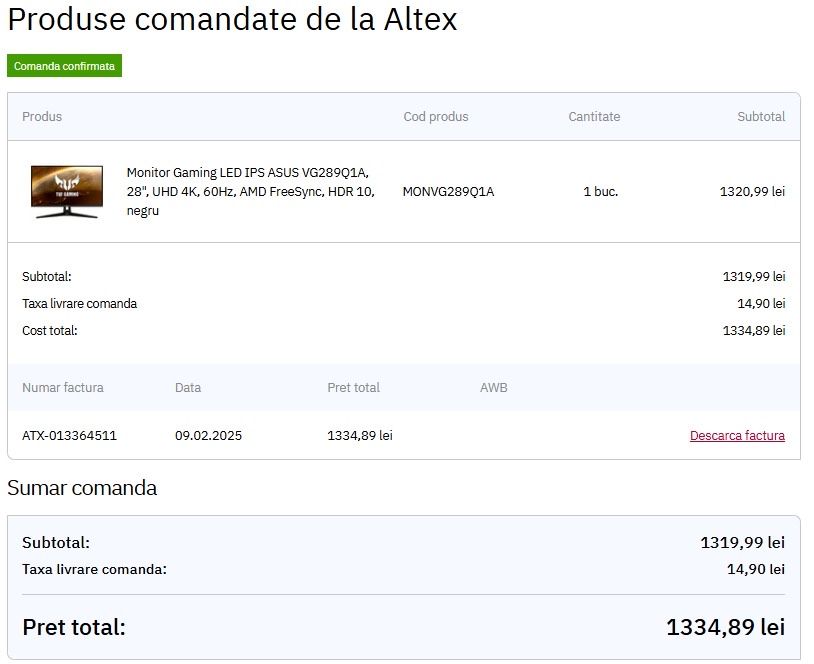Click the Cod produs column header
814x664 pixels.
pyautogui.click(x=435, y=117)
